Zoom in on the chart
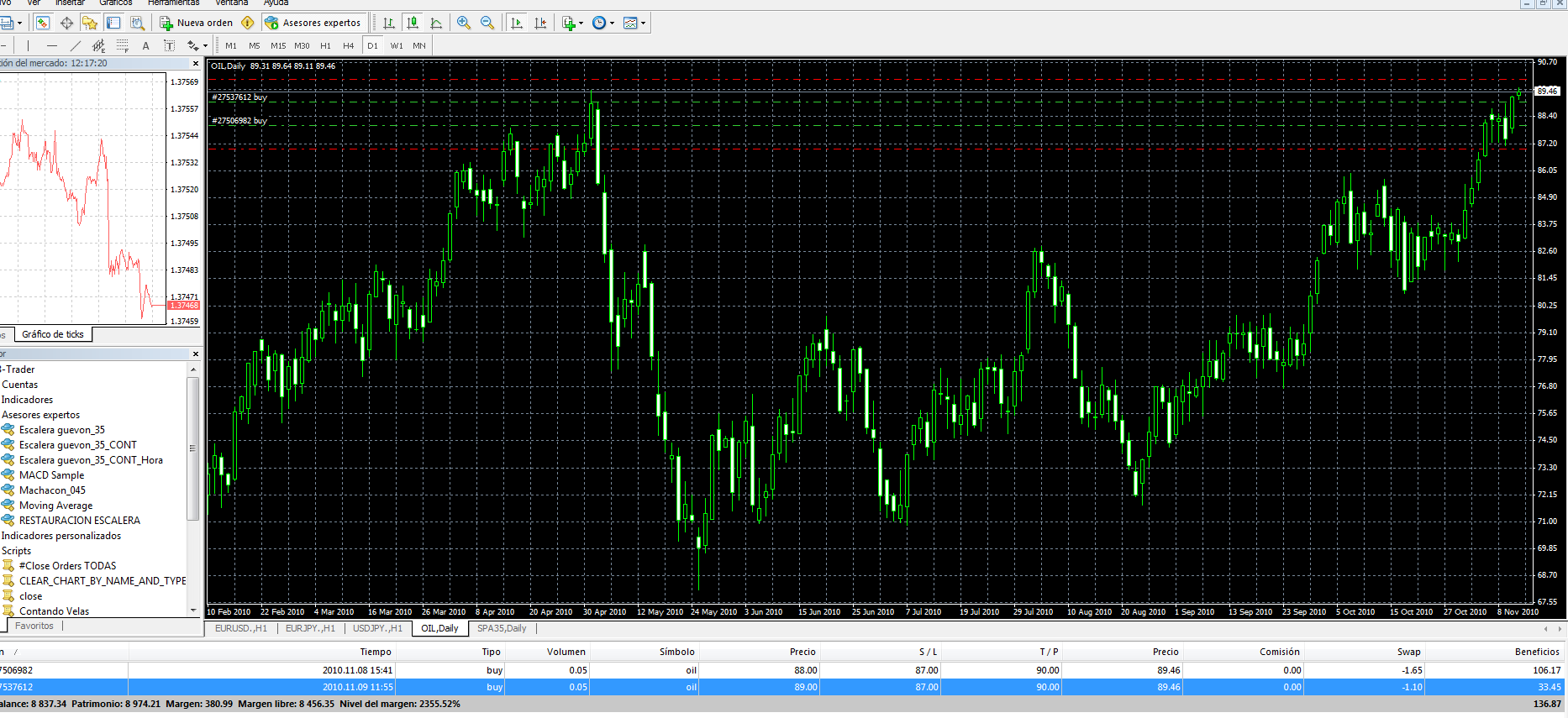The height and width of the screenshot is (718, 1568). (464, 23)
